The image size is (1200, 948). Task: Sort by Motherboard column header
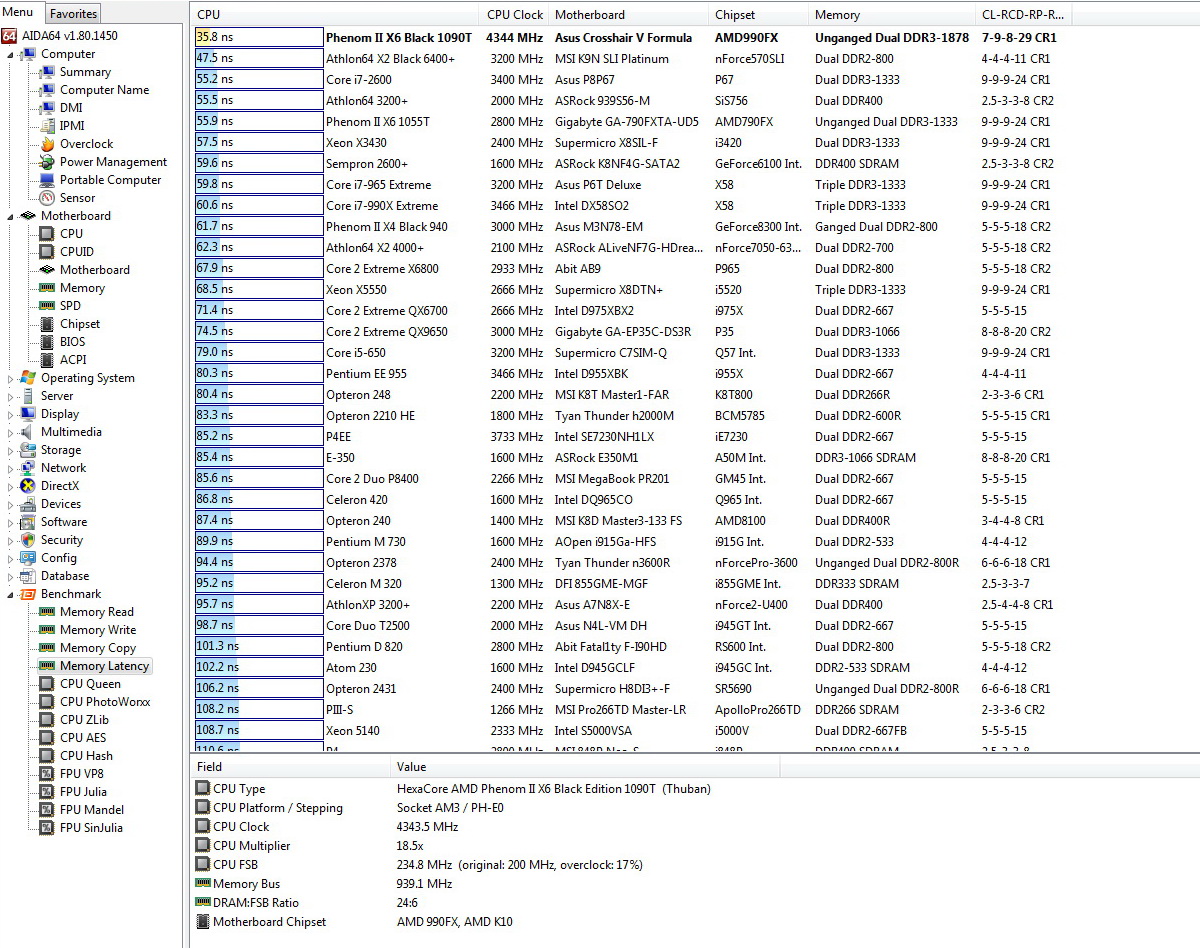coord(629,15)
